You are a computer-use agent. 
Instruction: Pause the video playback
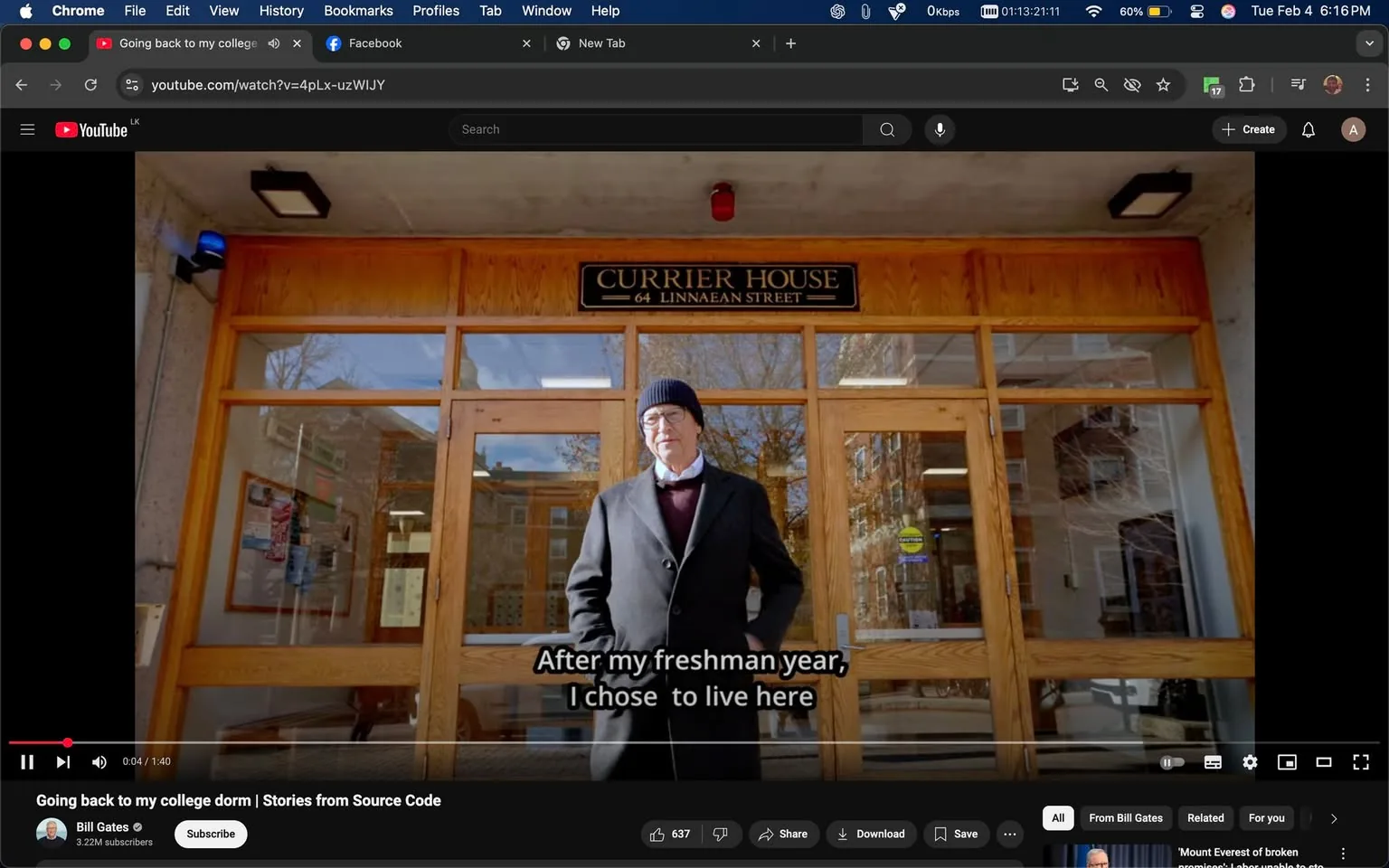[x=27, y=762]
